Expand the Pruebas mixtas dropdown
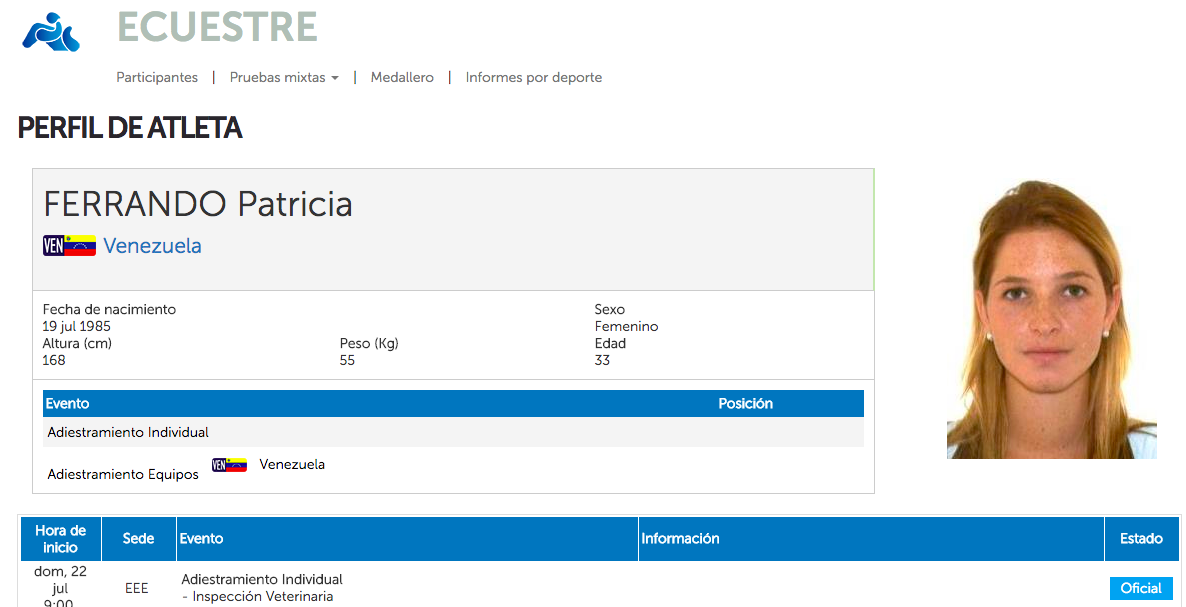 (x=284, y=77)
